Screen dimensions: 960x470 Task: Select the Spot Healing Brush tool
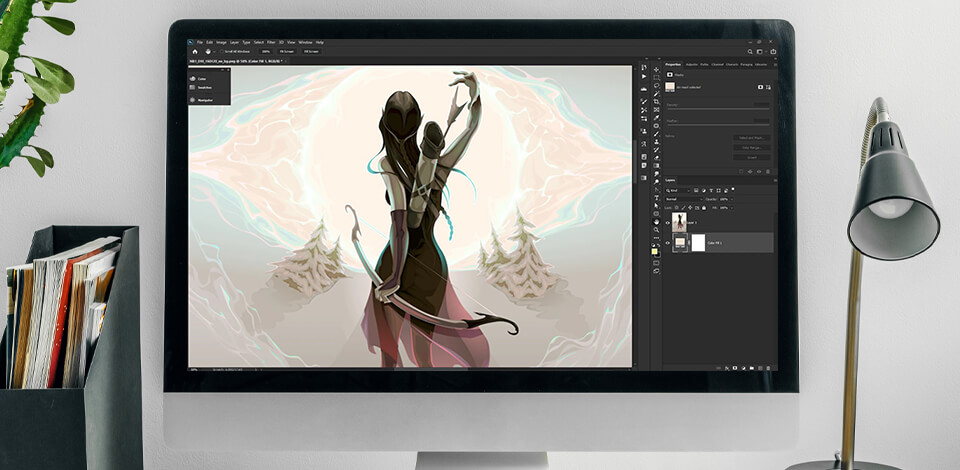point(656,126)
